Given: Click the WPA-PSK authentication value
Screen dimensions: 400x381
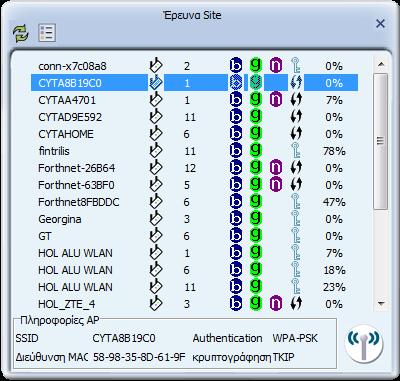Looking at the screenshot, I should click(x=295, y=338).
